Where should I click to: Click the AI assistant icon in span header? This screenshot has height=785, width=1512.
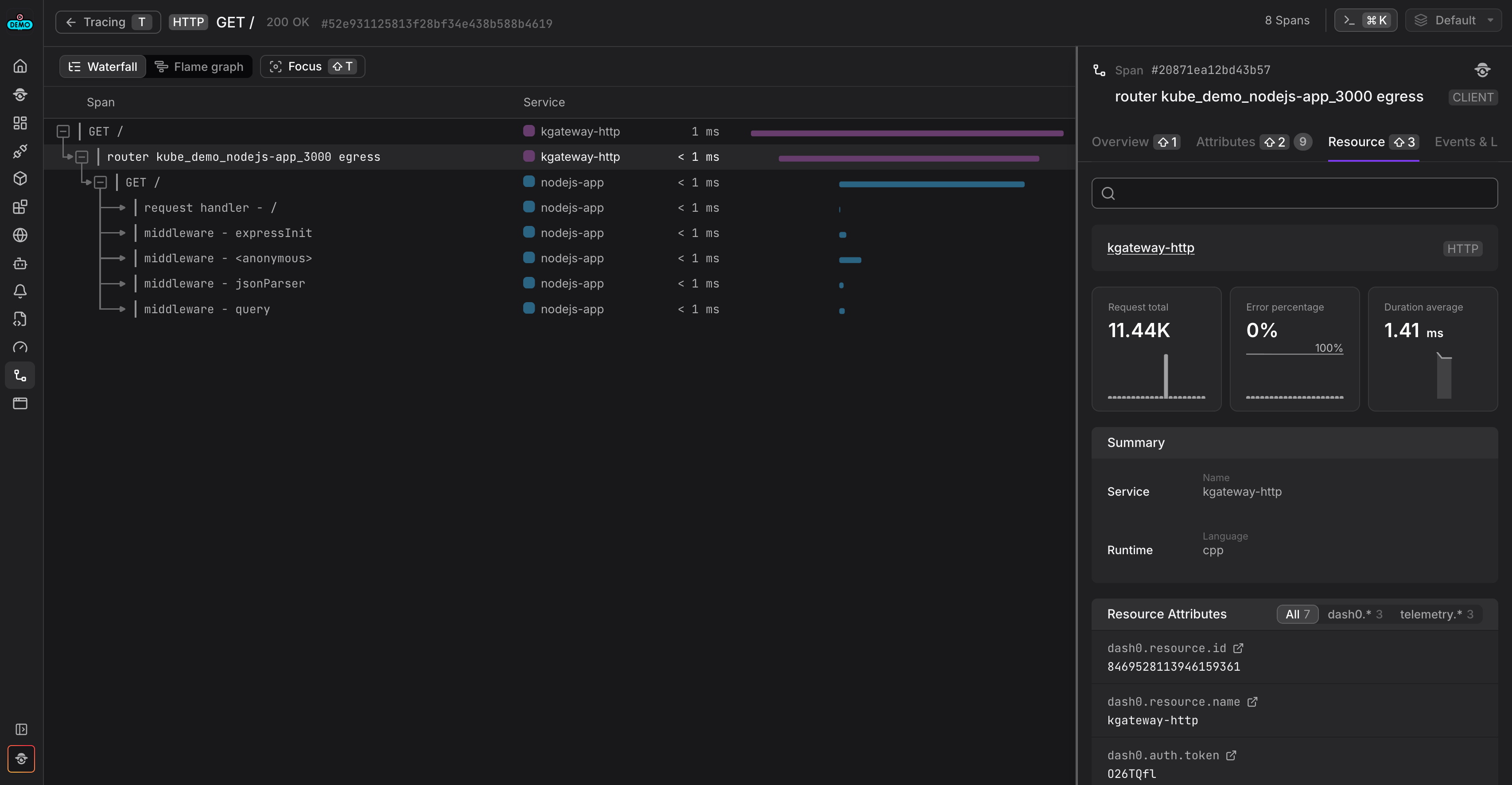[x=1482, y=70]
